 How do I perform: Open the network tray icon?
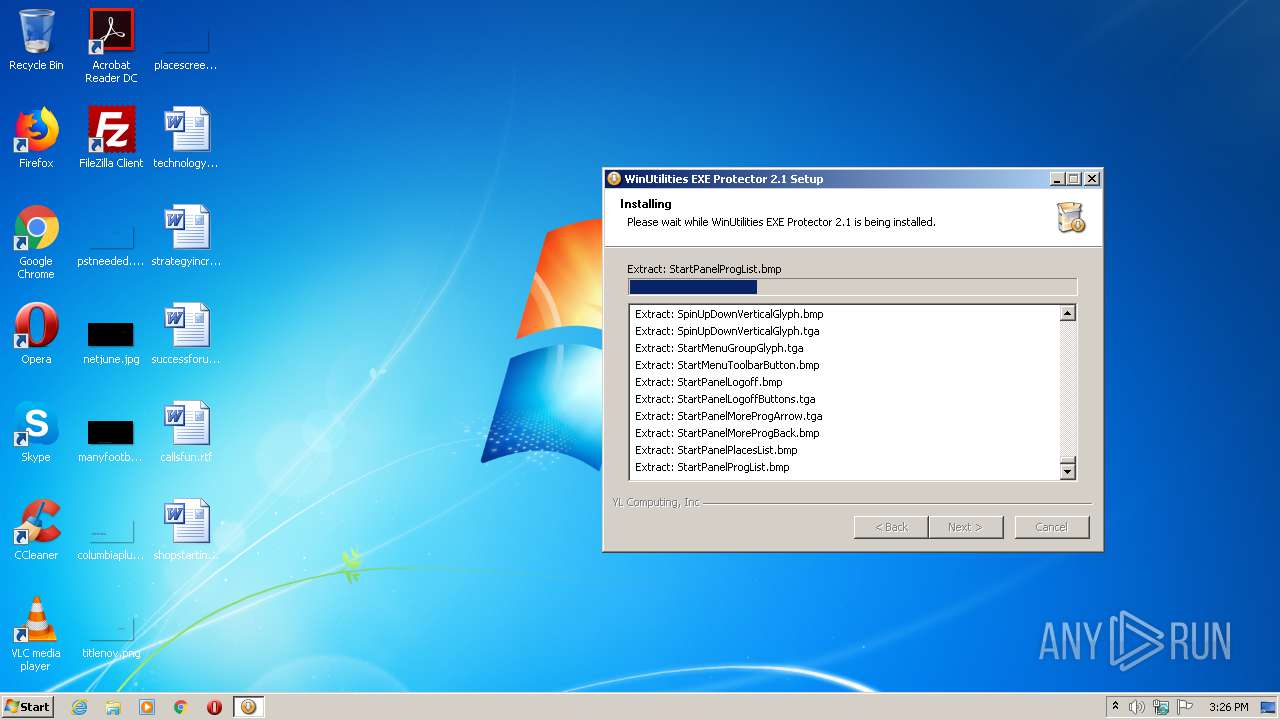coord(1161,707)
